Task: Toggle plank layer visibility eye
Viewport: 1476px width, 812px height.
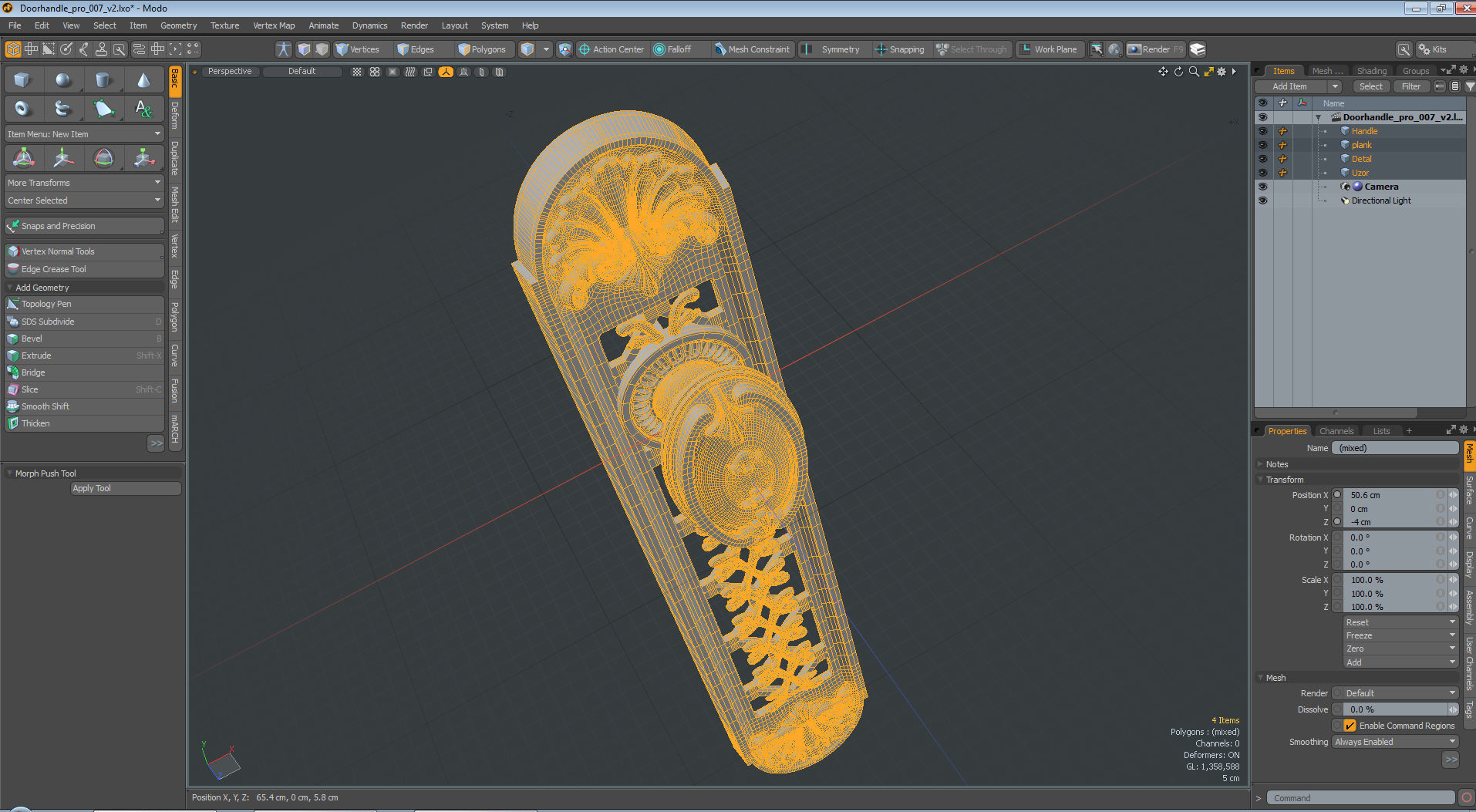Action: (1262, 145)
